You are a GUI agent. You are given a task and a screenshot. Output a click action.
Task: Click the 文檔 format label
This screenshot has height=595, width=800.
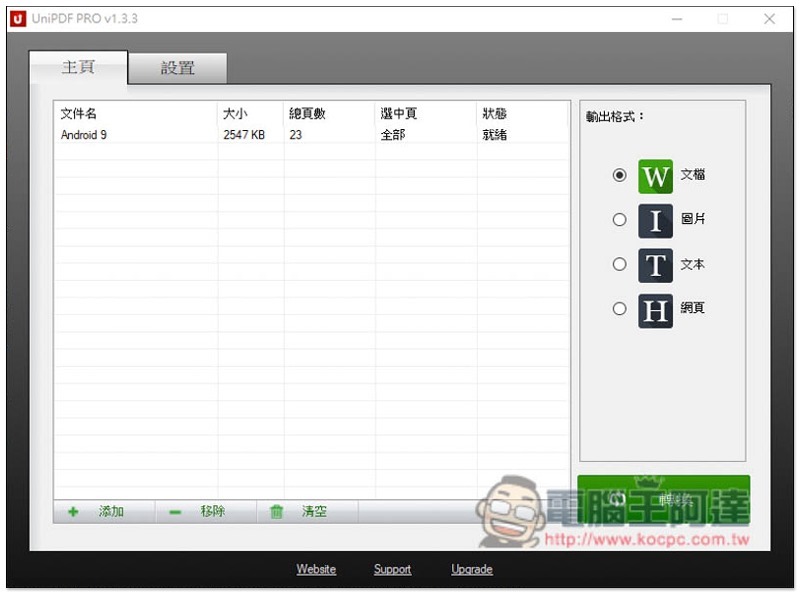(692, 175)
